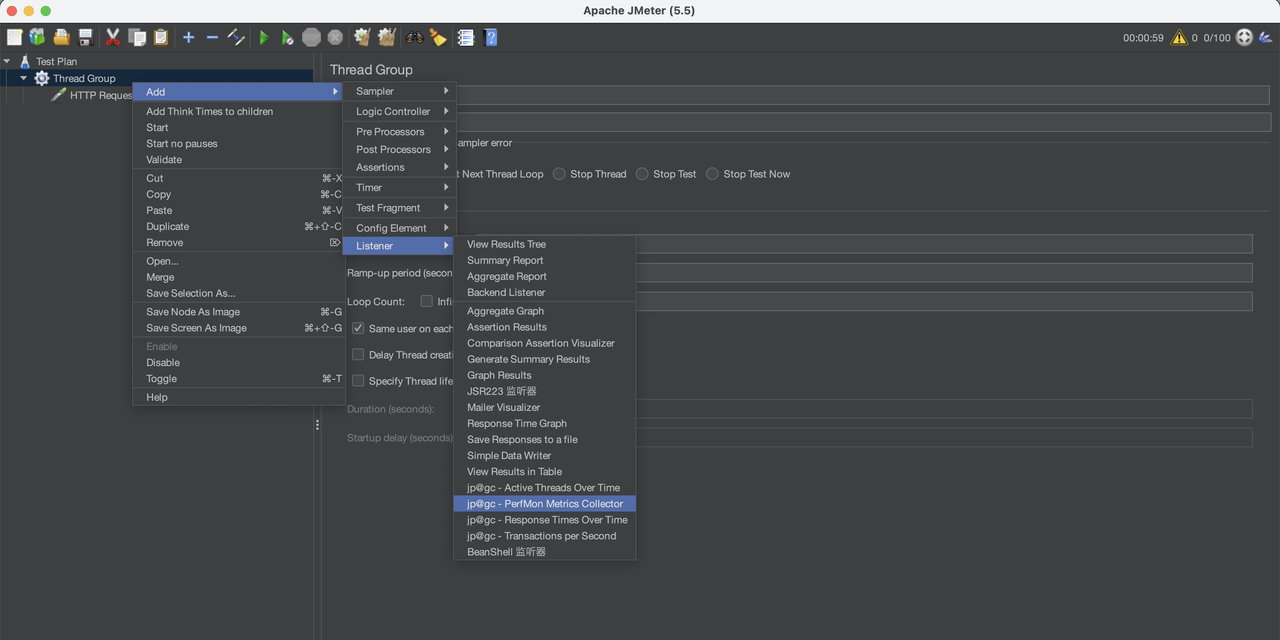Click the Toggle toolbar icon beside the minus
This screenshot has height=640, width=1280.
click(x=236, y=37)
